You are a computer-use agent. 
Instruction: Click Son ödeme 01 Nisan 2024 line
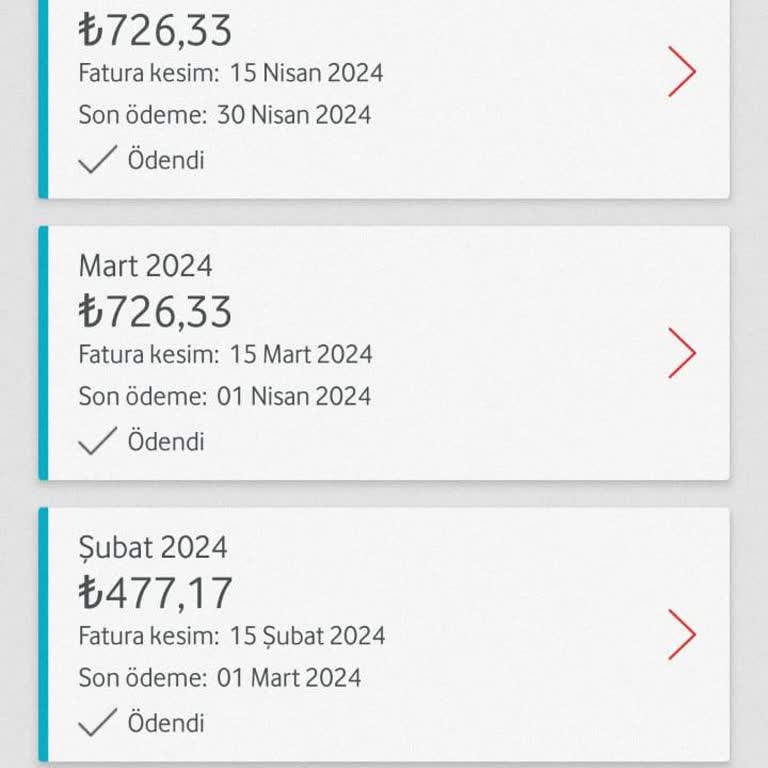coord(224,396)
